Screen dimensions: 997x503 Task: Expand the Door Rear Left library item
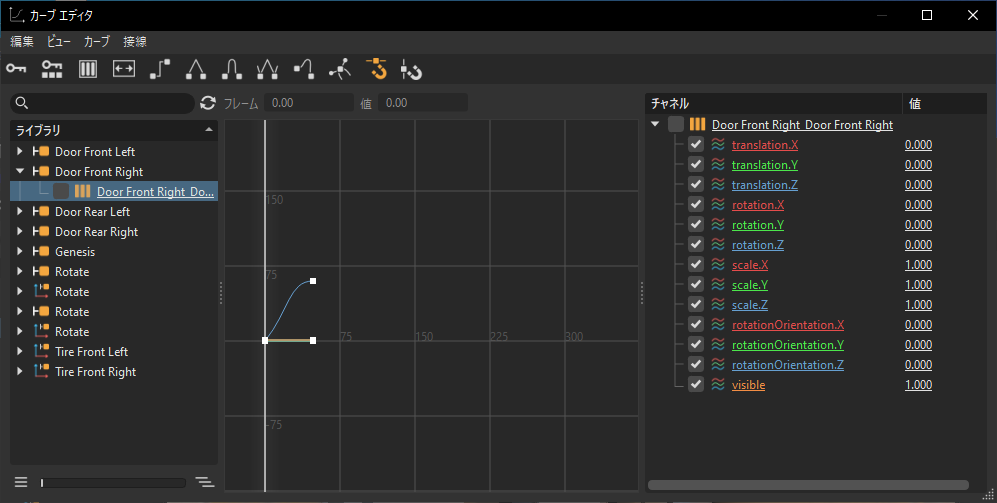pyautogui.click(x=20, y=211)
